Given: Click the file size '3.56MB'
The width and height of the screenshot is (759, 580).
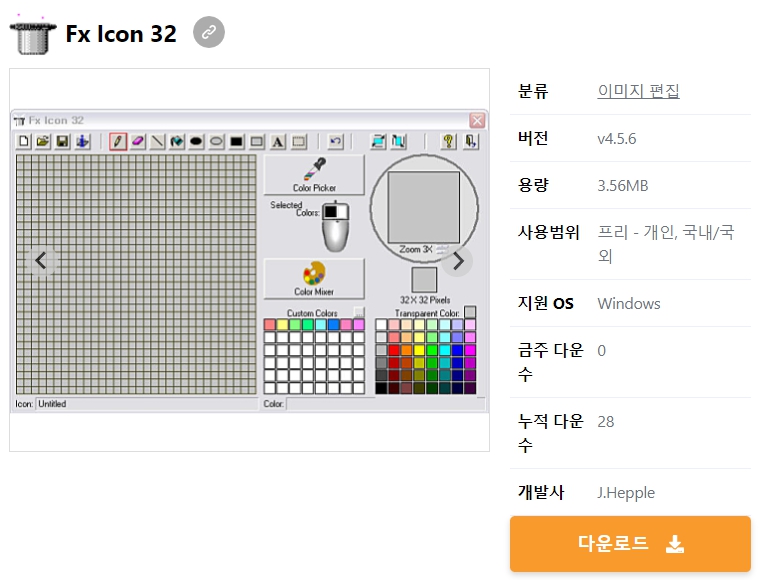Looking at the screenshot, I should [622, 186].
